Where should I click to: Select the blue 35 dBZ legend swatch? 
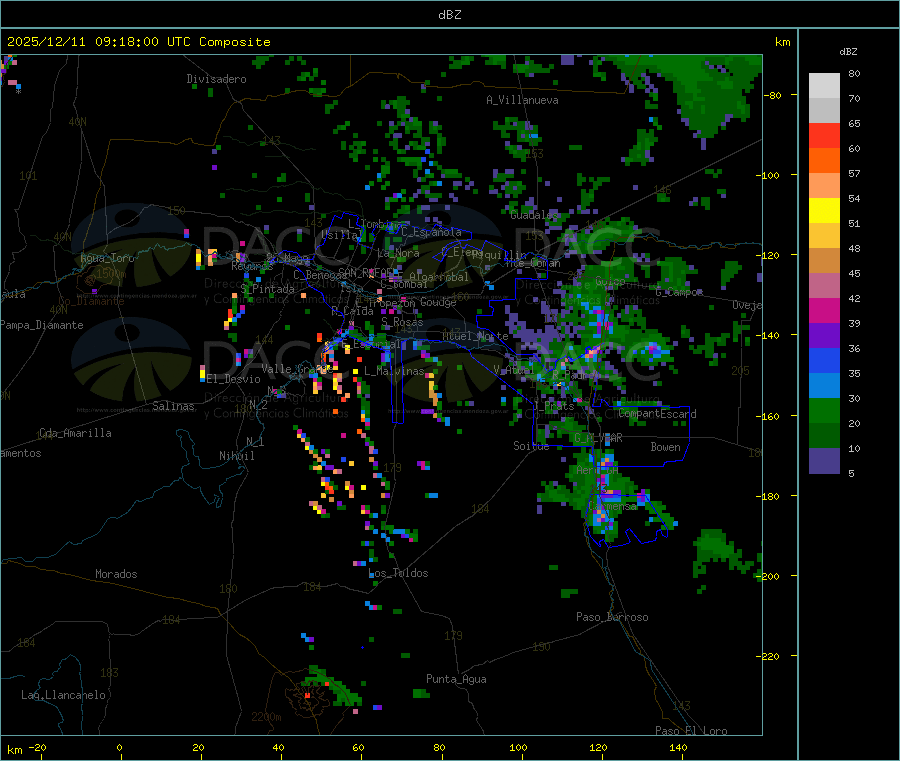click(x=824, y=360)
